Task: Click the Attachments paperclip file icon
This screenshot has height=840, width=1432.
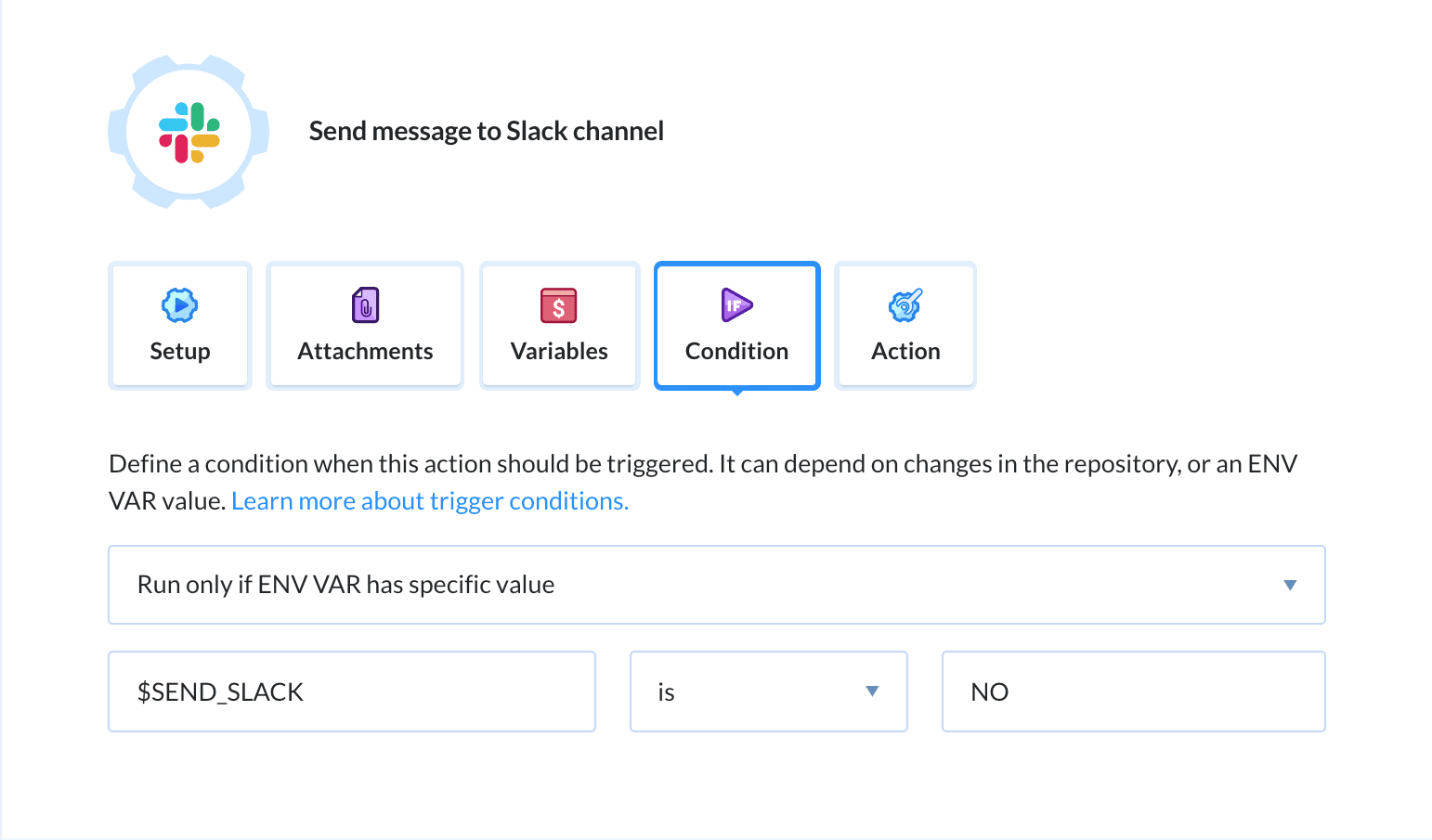Action: [365, 304]
